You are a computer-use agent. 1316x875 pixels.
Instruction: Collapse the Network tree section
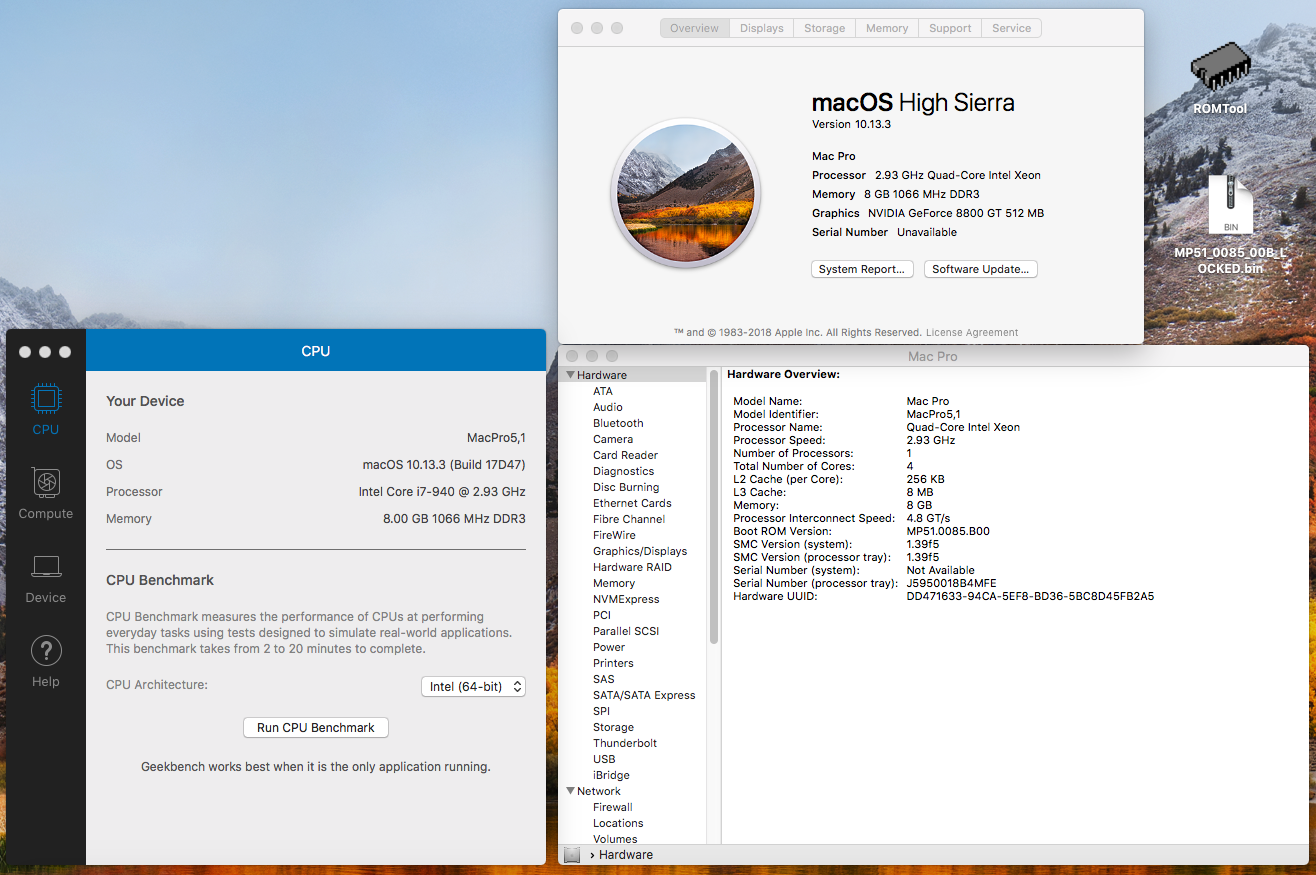pyautogui.click(x=571, y=791)
